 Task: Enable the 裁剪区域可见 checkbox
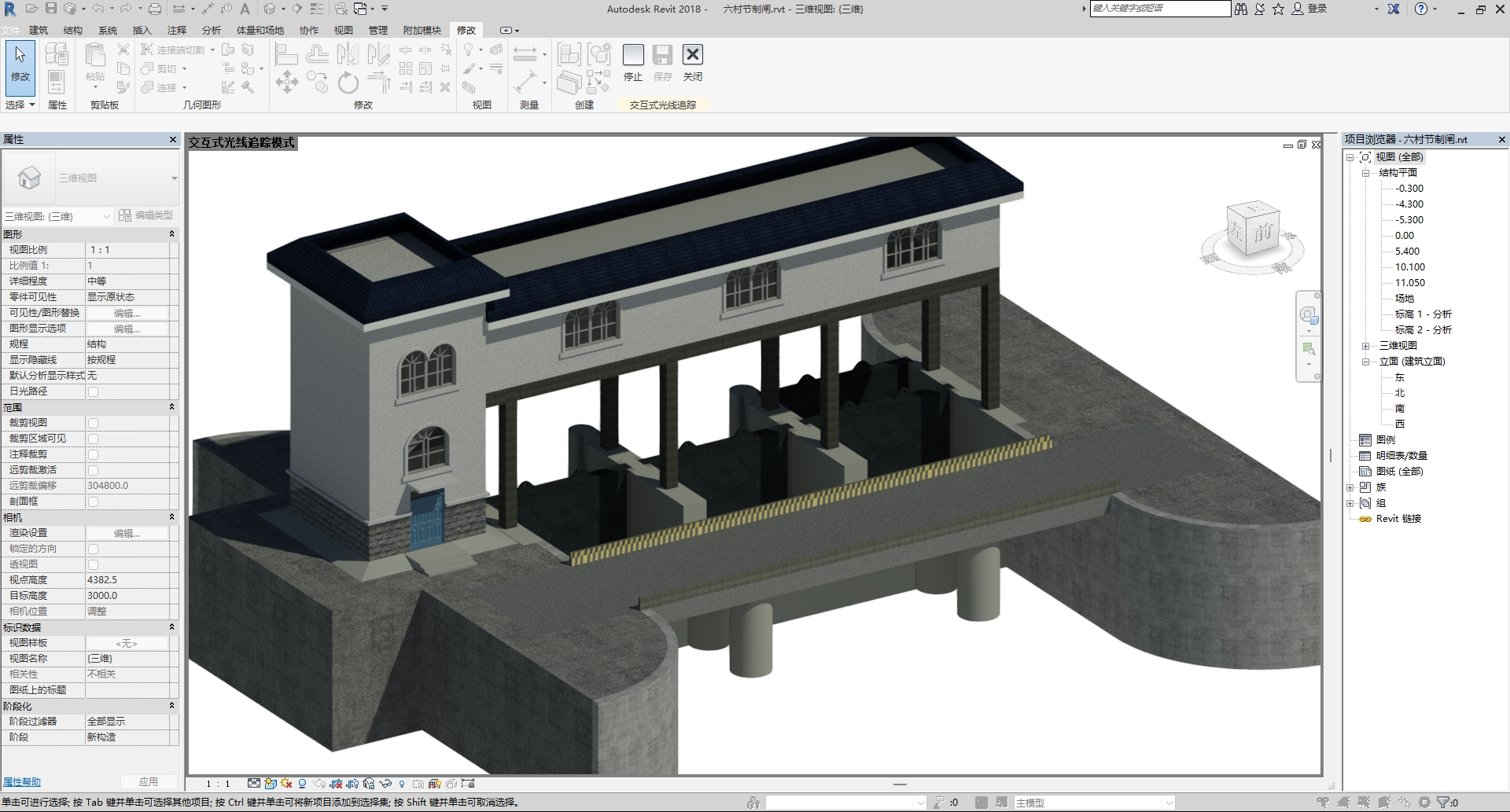click(x=94, y=438)
